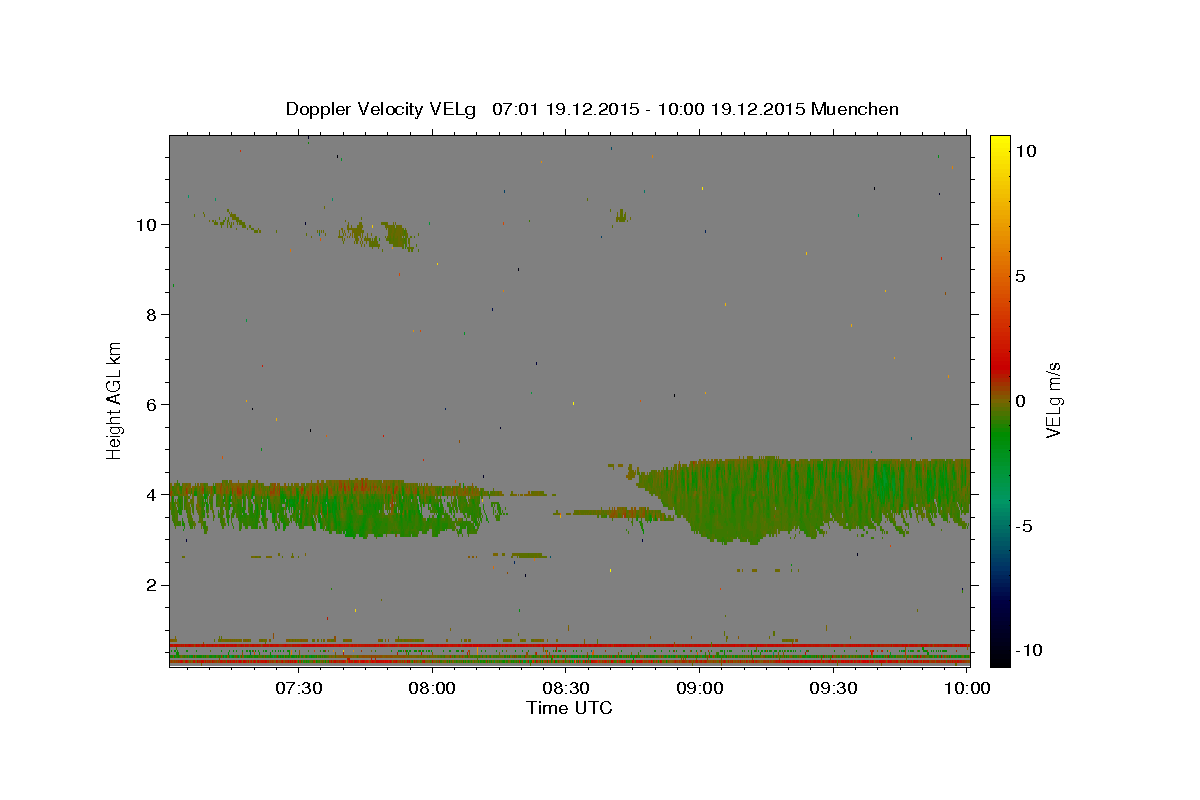Click the colorbar value 0
Screen dimensions: 1200x800
point(1020,400)
